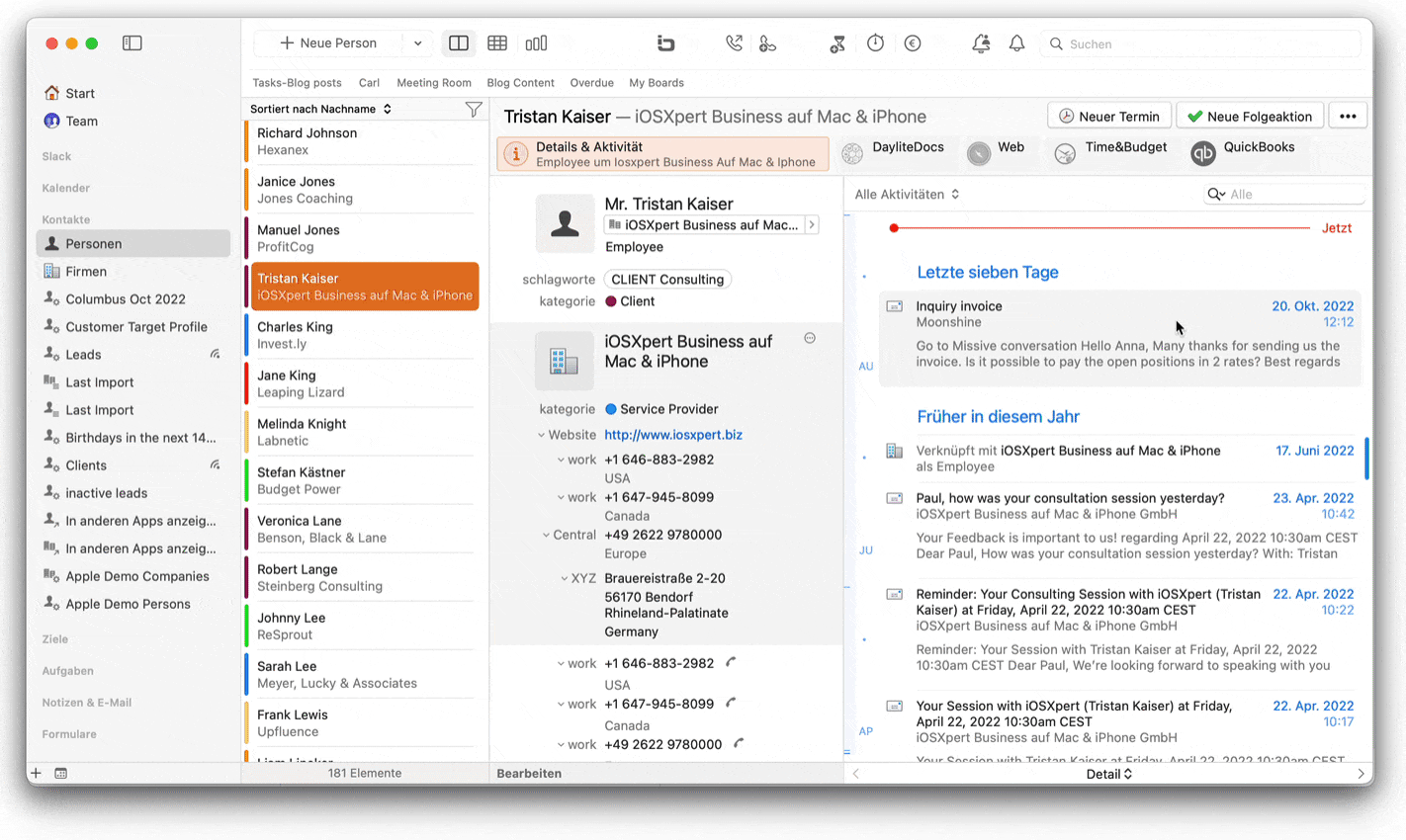1406x840 pixels.
Task: Click the calendar icon at sidebar bottom
Action: [x=60, y=773]
